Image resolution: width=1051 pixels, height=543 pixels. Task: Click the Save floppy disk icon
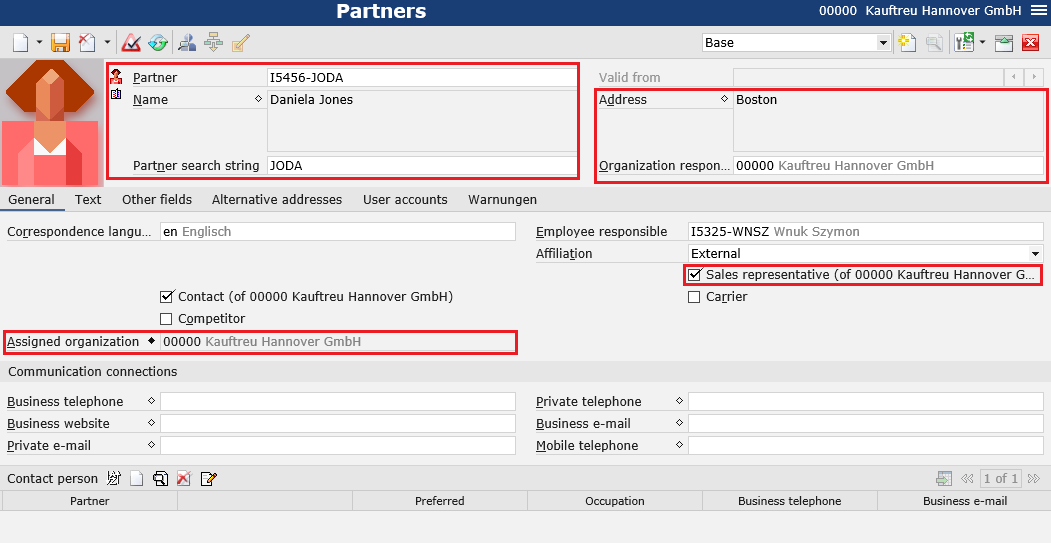pos(60,43)
